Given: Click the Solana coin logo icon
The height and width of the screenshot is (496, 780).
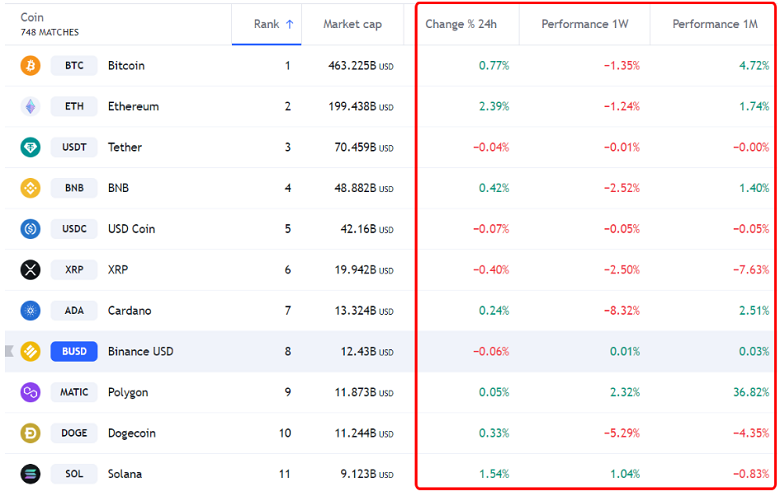Looking at the screenshot, I should 30,474.
